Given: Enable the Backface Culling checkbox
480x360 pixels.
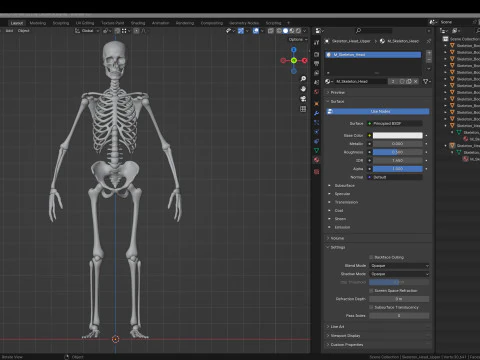Looking at the screenshot, I should (x=371, y=257).
